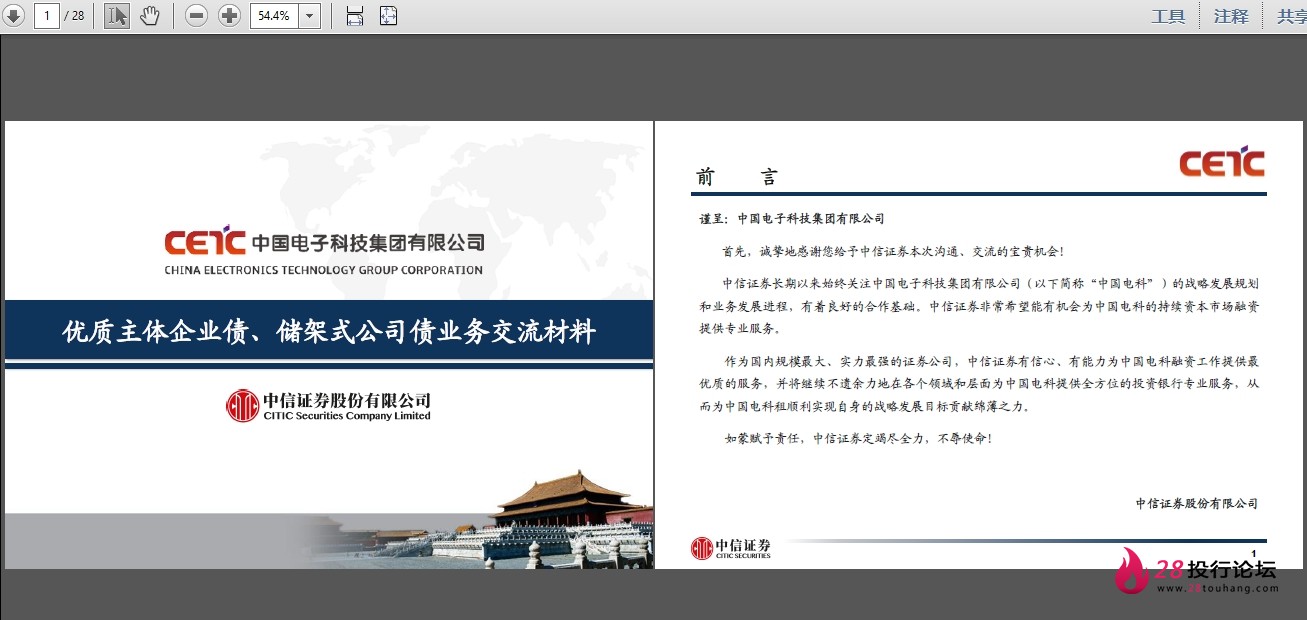Image resolution: width=1307 pixels, height=620 pixels.
Task: Click the cover title 优质主体企业债 banner text
Action: click(x=329, y=332)
